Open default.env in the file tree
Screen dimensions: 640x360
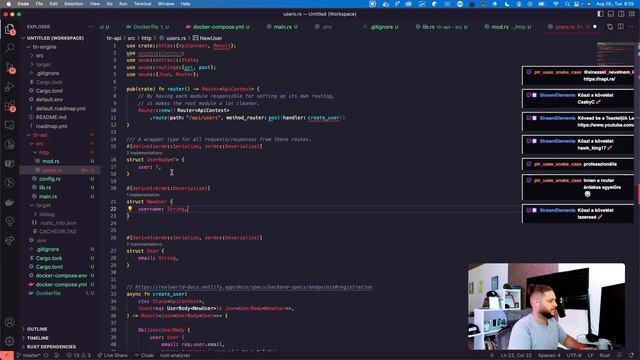49,100
